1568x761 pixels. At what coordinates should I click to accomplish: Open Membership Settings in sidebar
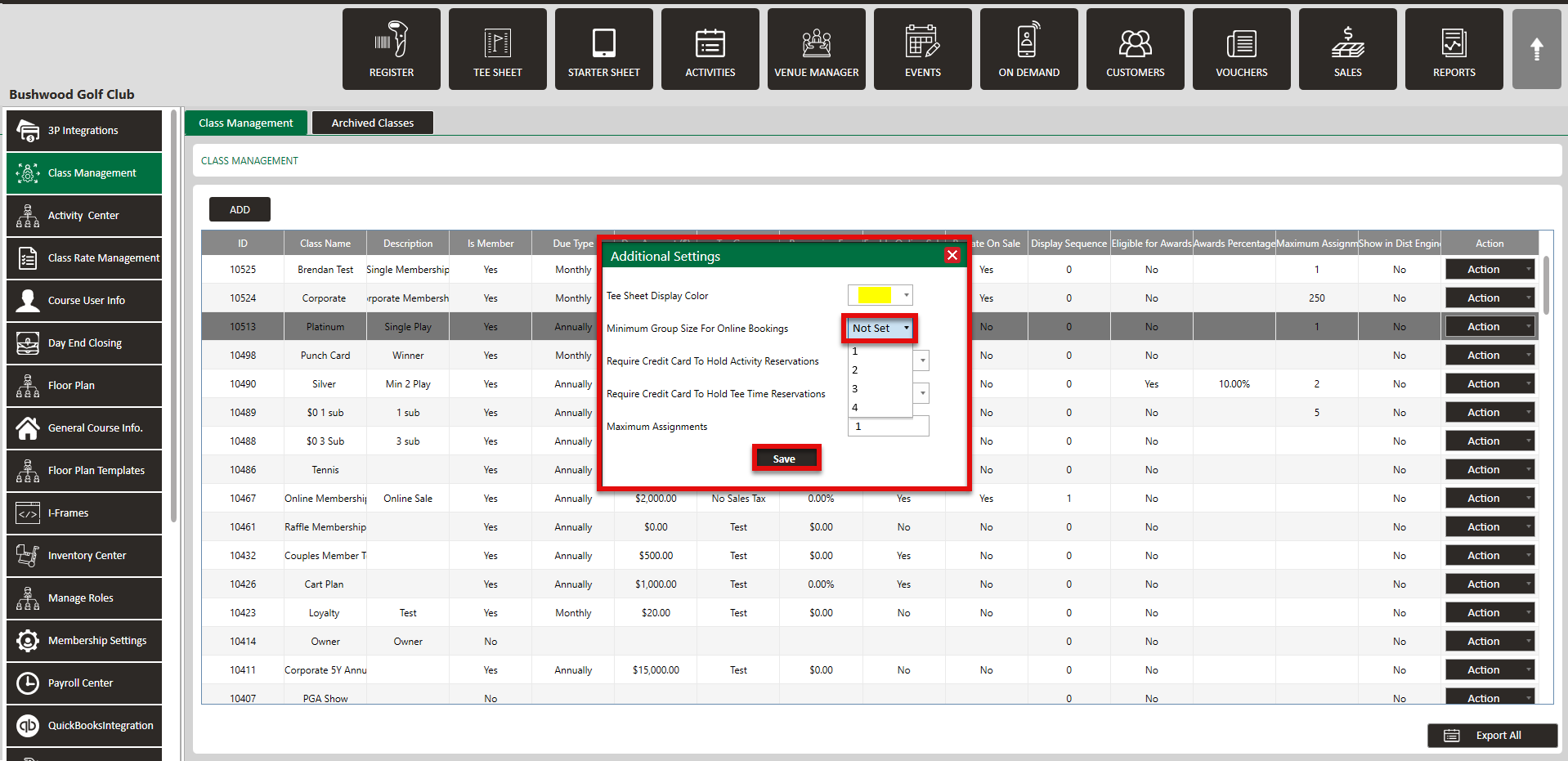pyautogui.click(x=84, y=641)
